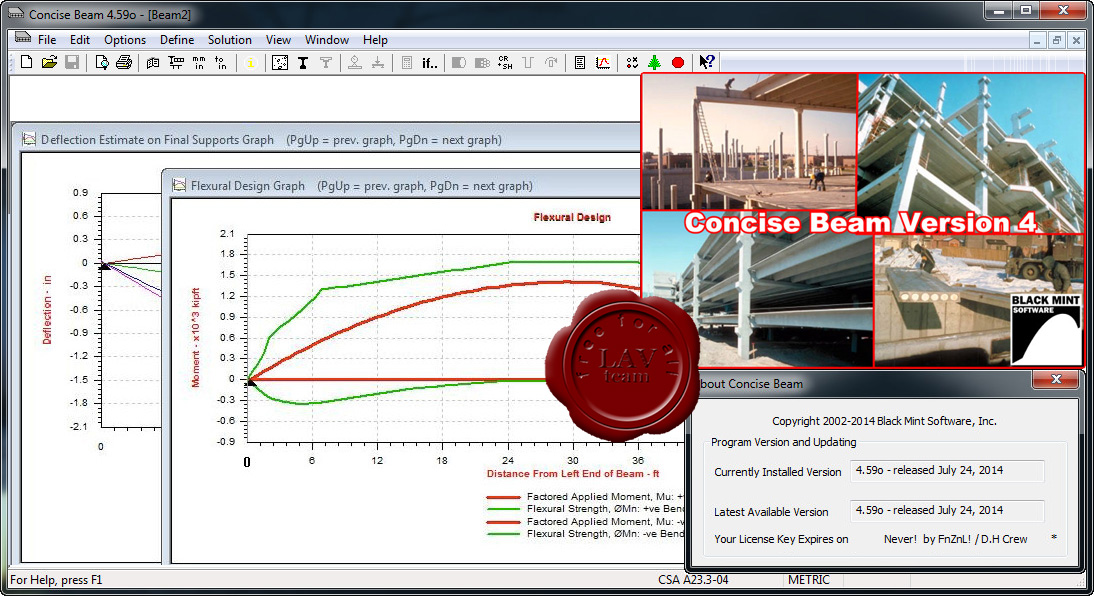Open the Window menu
This screenshot has width=1094, height=596.
point(327,40)
